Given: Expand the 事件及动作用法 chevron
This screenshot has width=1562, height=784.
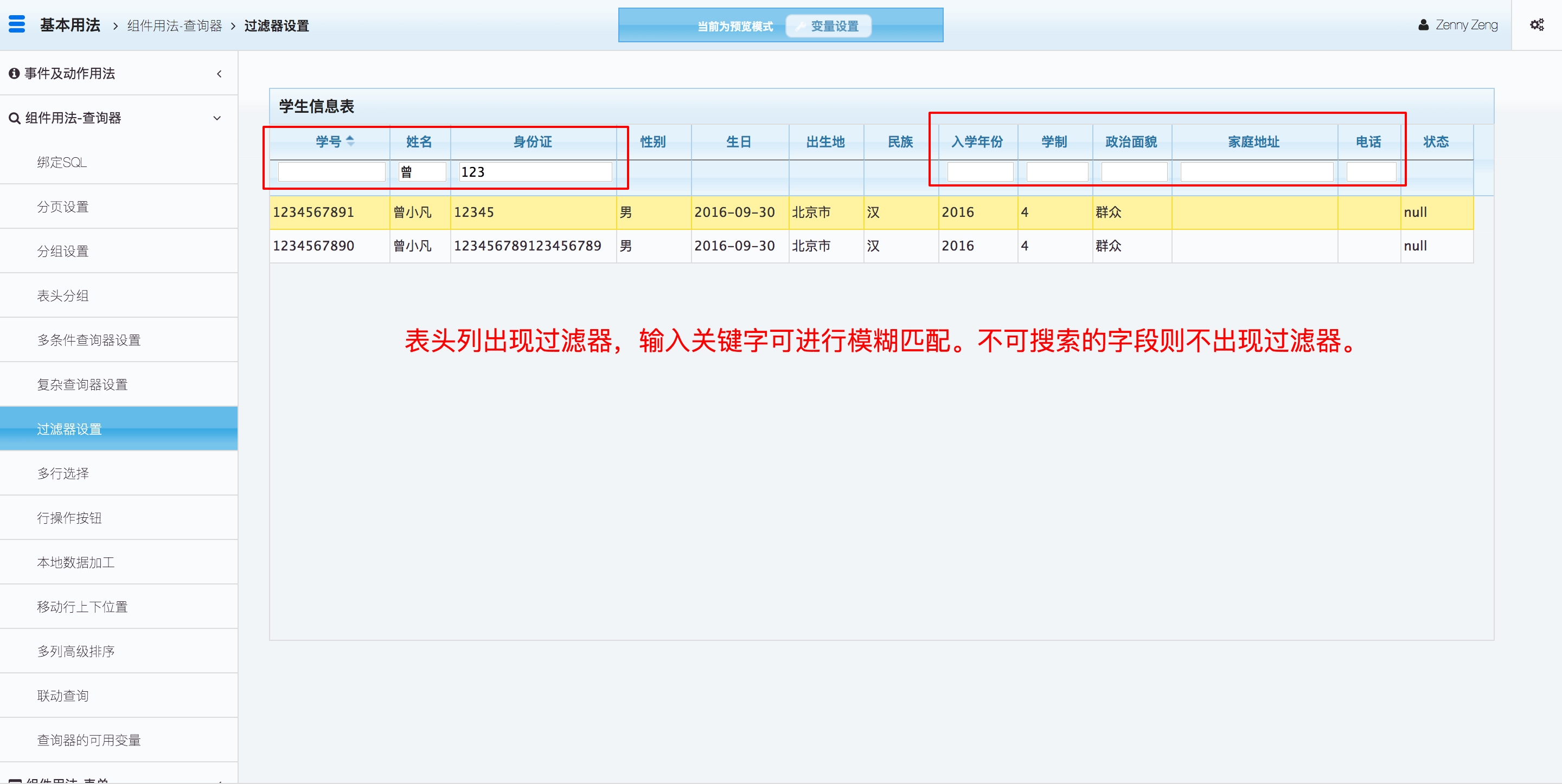Looking at the screenshot, I should click(x=219, y=74).
